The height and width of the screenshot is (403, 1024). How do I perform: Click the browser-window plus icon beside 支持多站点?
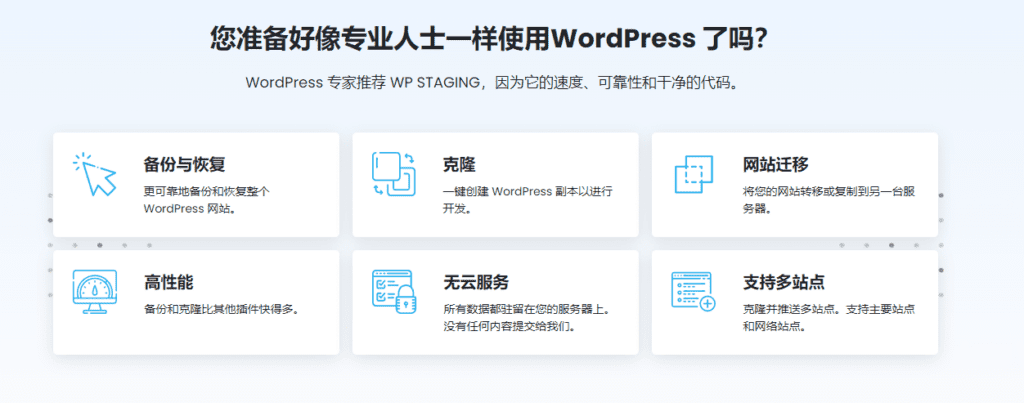click(x=693, y=291)
